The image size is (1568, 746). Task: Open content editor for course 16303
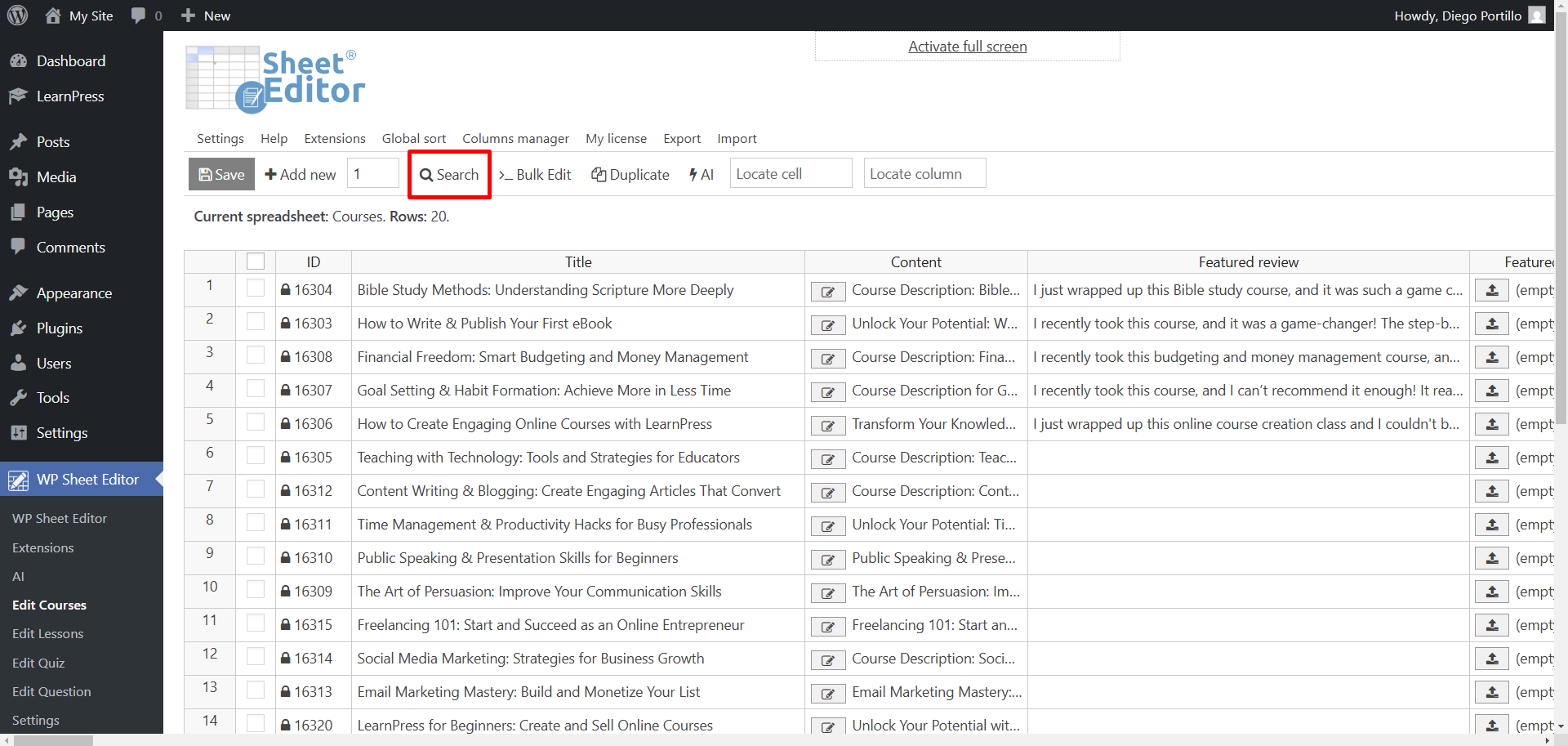[x=828, y=325]
